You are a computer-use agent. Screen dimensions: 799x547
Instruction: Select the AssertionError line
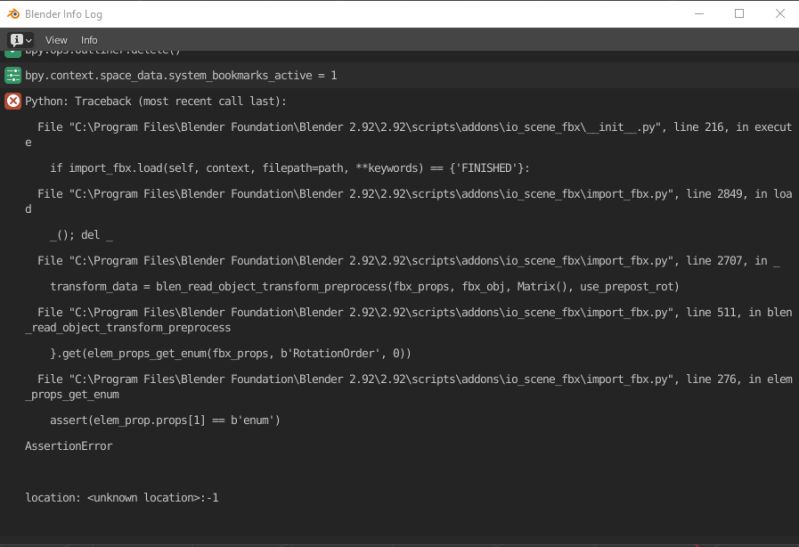(x=69, y=446)
